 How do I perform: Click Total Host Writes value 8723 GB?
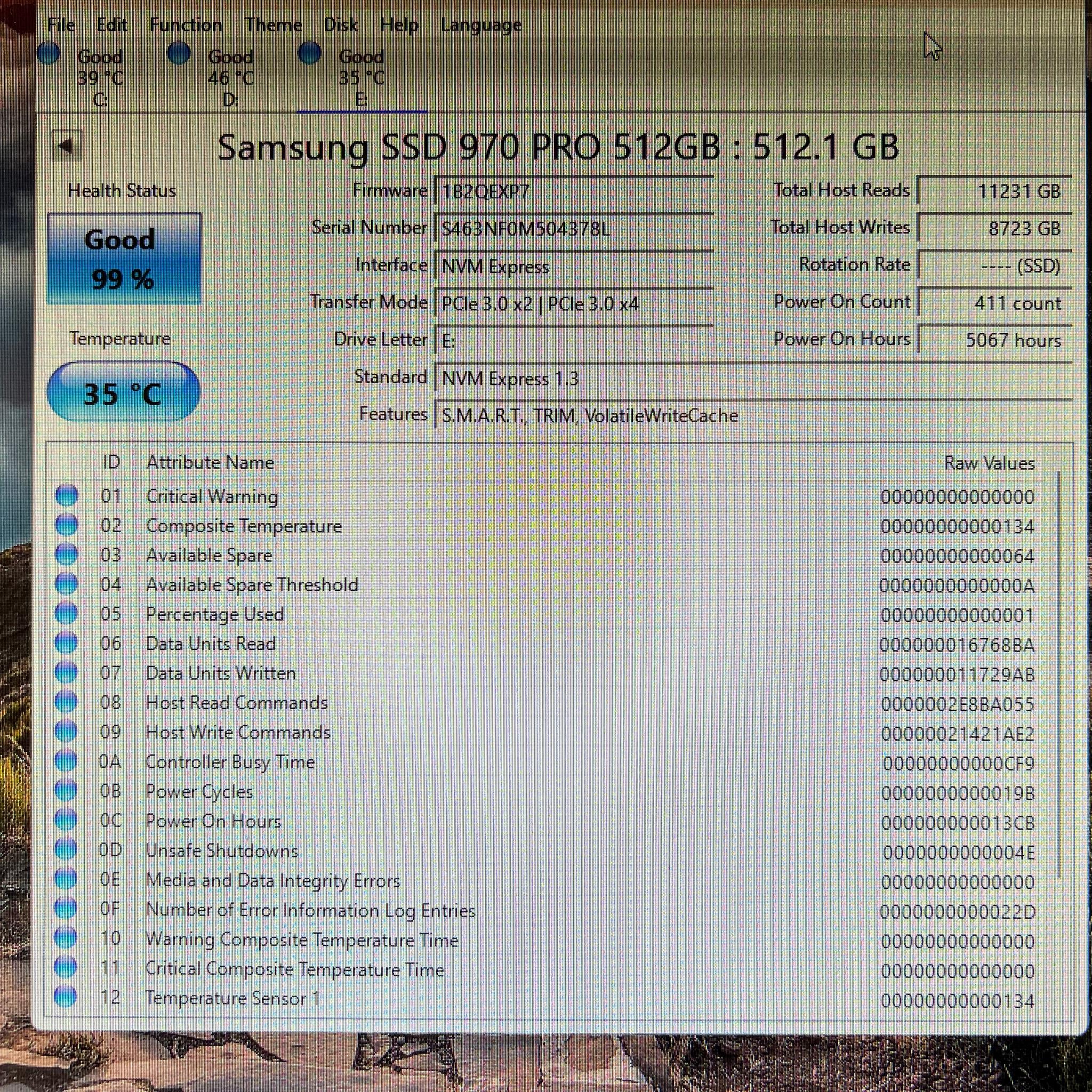pos(994,228)
